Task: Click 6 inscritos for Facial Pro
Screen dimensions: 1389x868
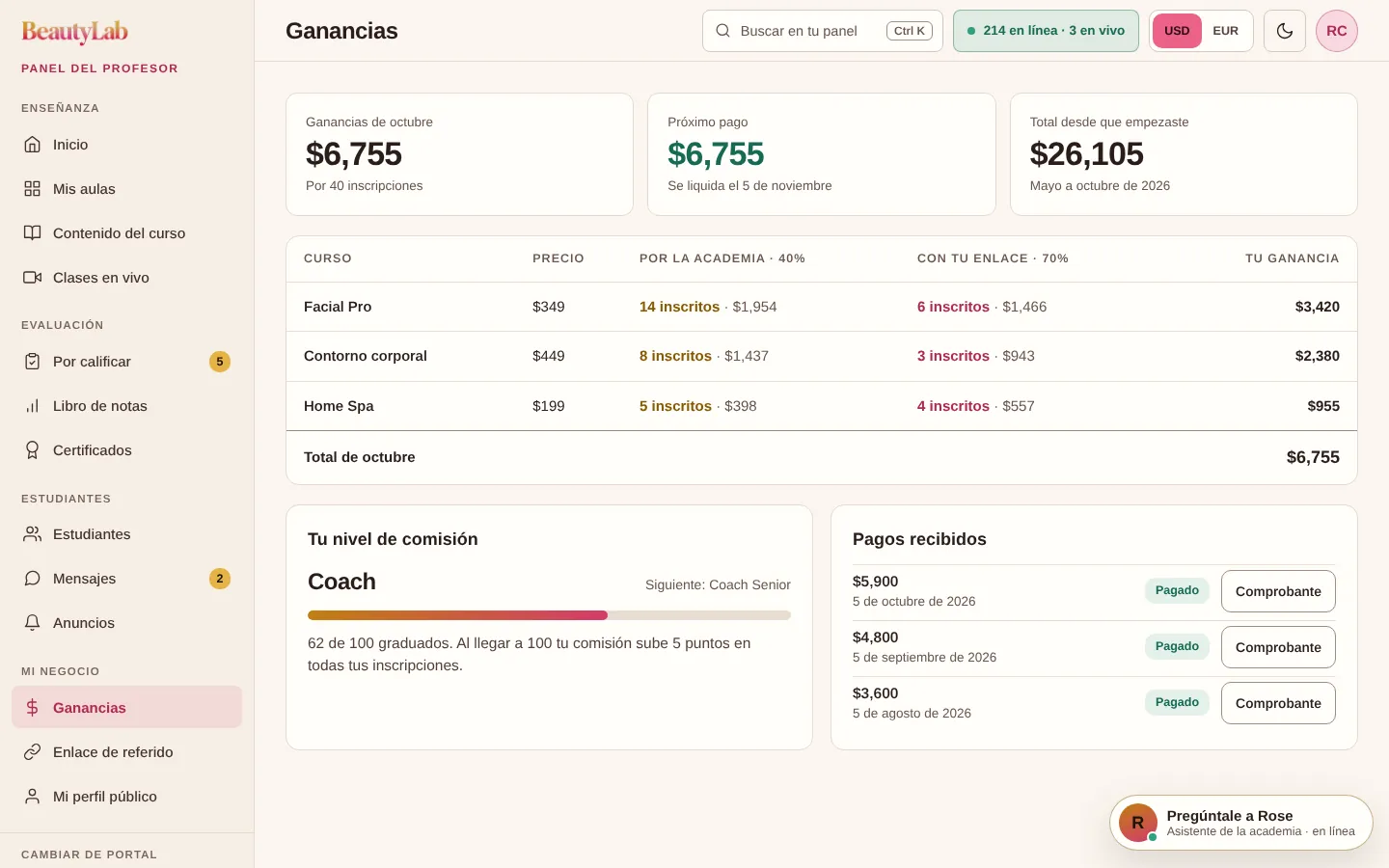Action: click(x=953, y=307)
